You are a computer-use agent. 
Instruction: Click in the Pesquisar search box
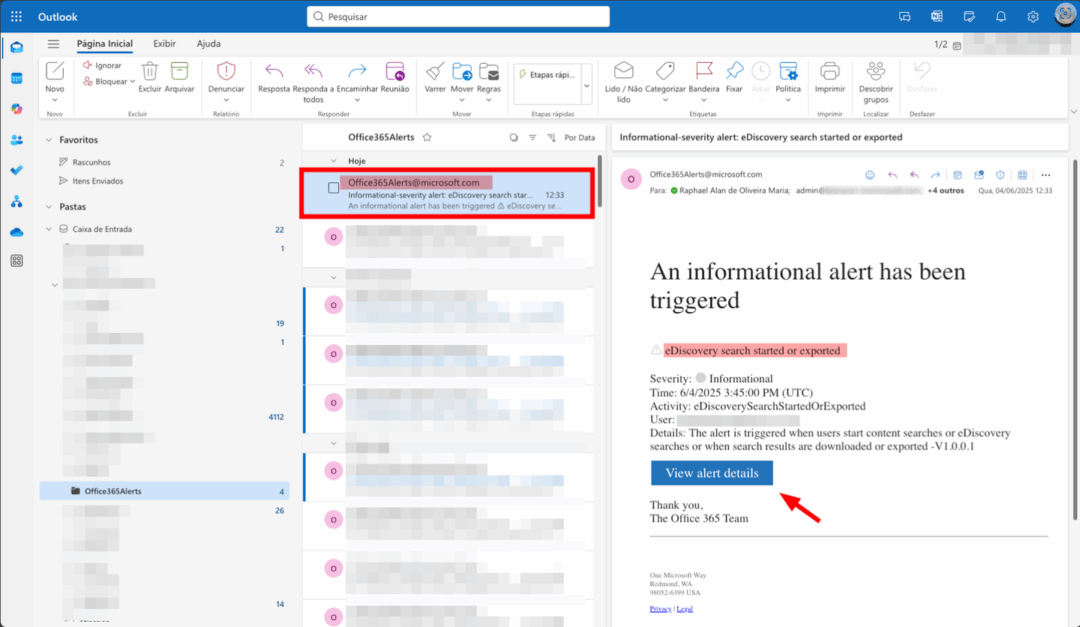point(458,17)
